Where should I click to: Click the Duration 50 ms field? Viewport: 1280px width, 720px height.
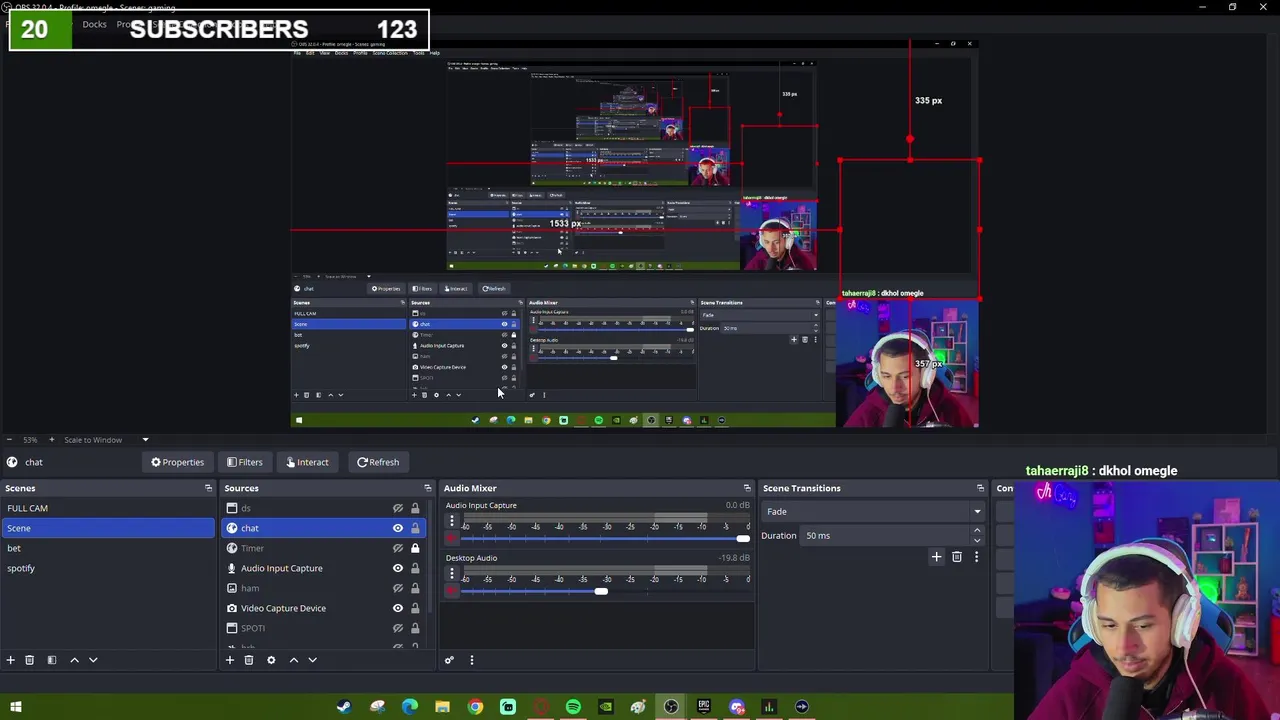click(x=886, y=536)
